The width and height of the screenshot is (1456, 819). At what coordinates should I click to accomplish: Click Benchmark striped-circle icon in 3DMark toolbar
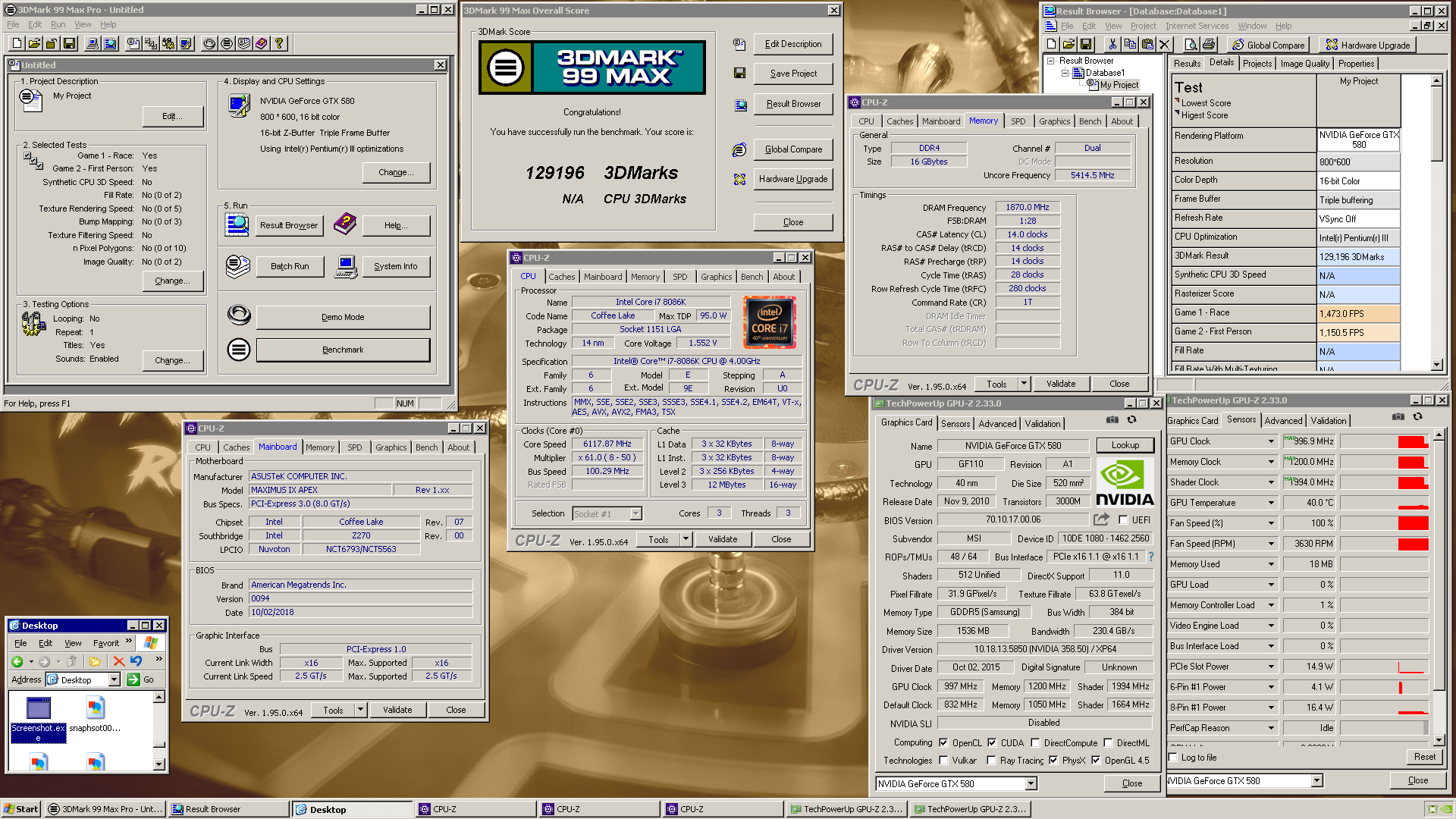coord(227,44)
